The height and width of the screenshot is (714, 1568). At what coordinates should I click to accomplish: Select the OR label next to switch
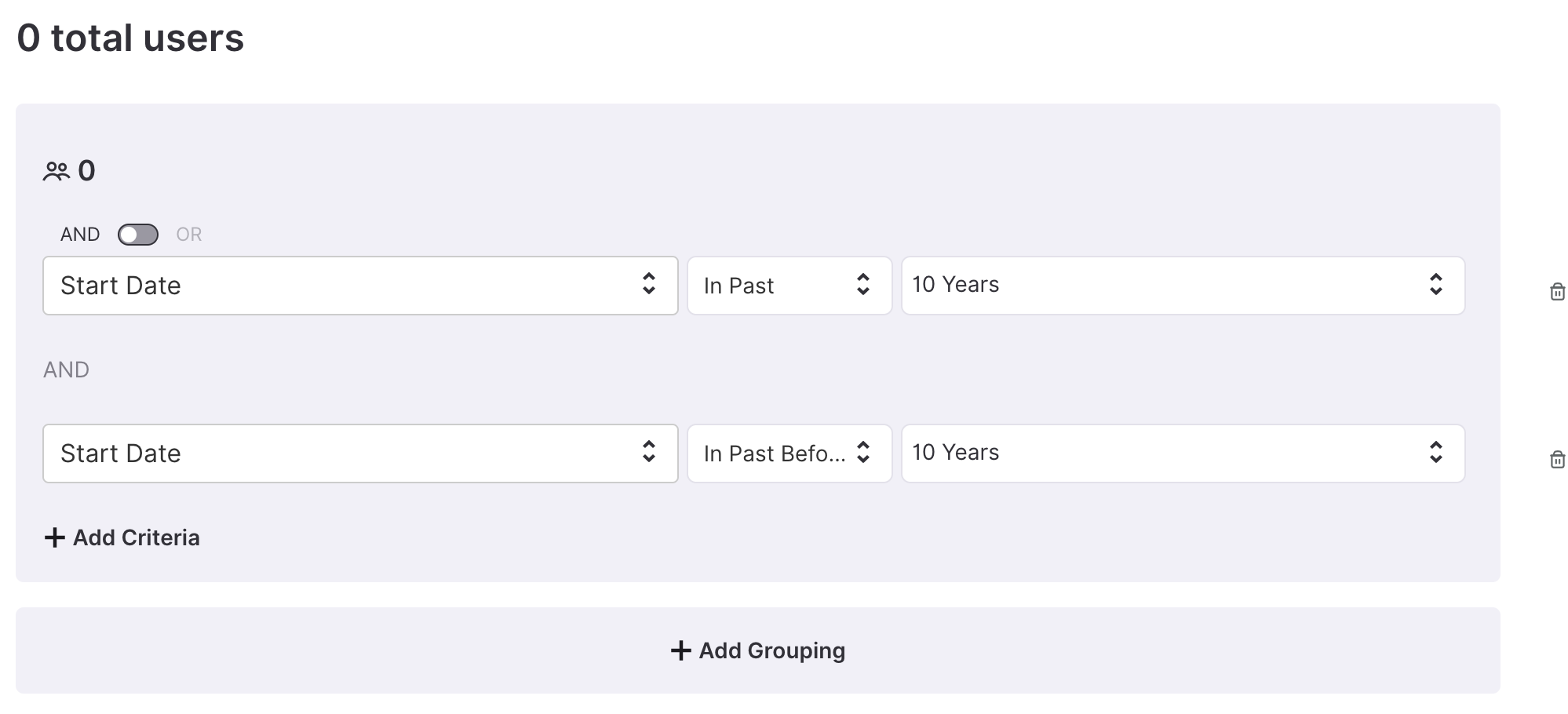189,235
